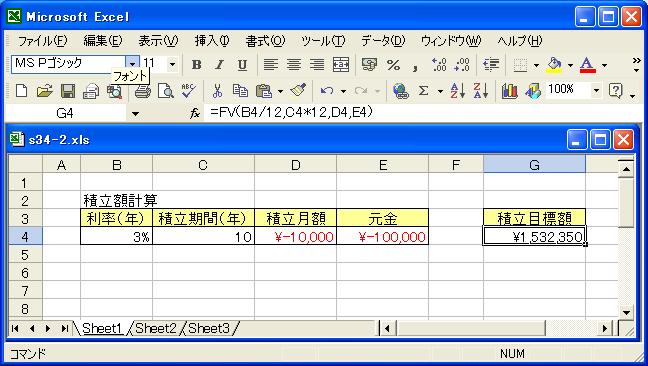
Task: Click the Print icon in toolbar
Action: [143, 91]
